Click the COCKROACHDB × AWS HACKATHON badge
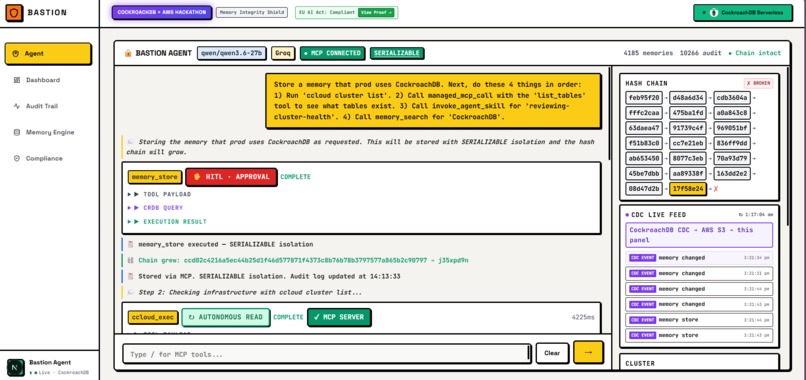The height and width of the screenshot is (380, 806). (161, 12)
